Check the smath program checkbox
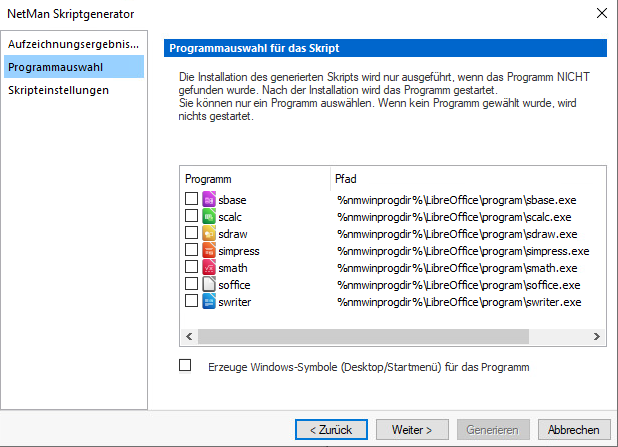618x447 pixels. tap(192, 266)
